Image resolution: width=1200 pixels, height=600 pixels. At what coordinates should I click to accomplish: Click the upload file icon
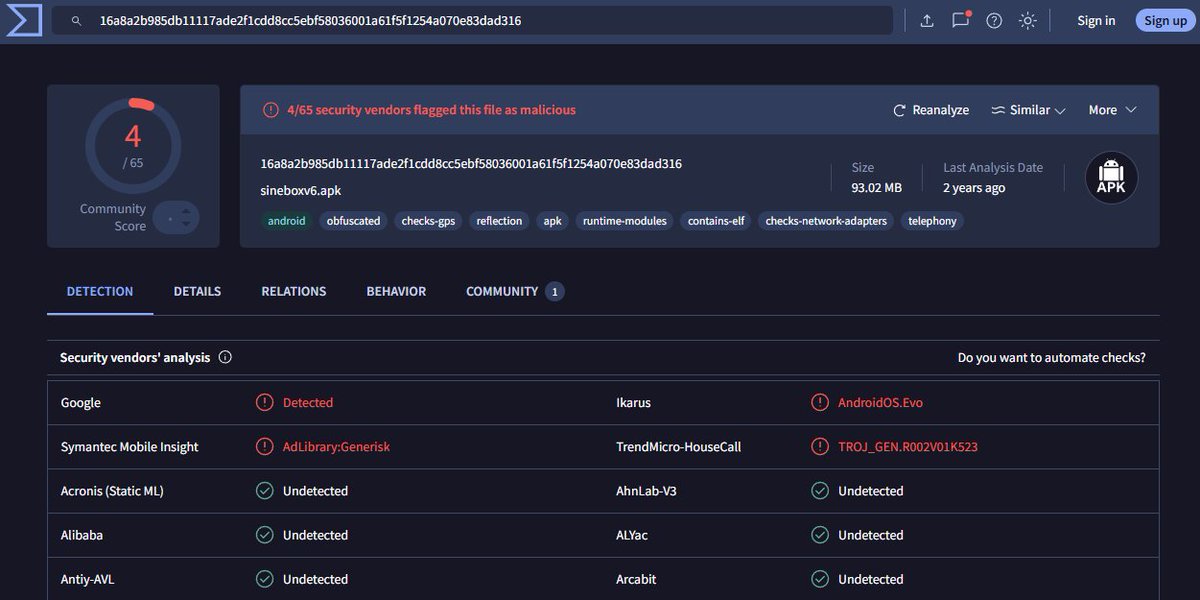[x=927, y=21]
